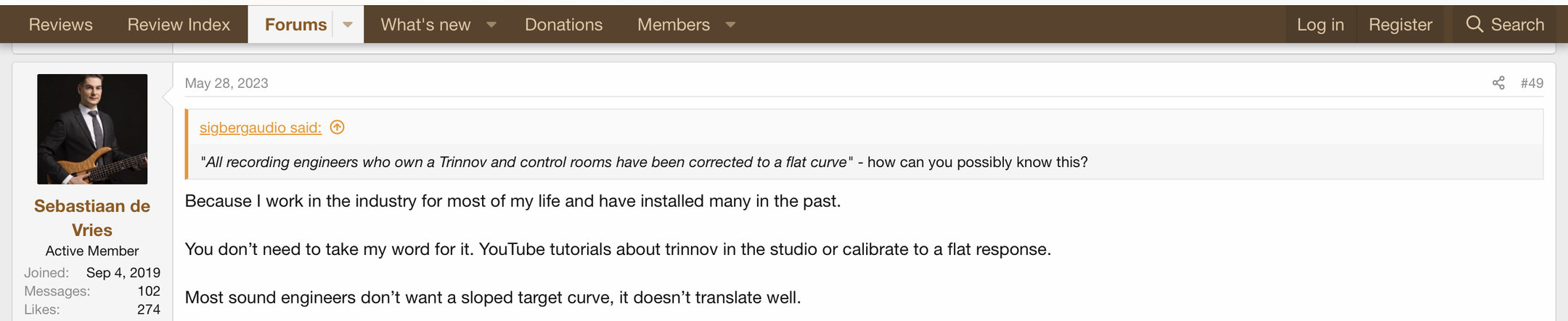Image resolution: width=1568 pixels, height=321 pixels.
Task: Click Sebastiaan de Vries' avatar picture
Action: click(92, 129)
